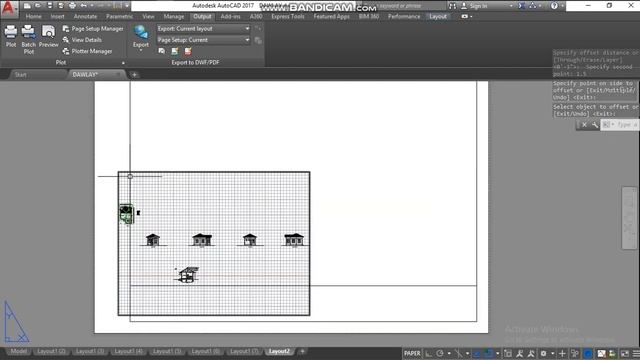Open the Manage ribbon tab
This screenshot has height=360, width=640.
174,17
